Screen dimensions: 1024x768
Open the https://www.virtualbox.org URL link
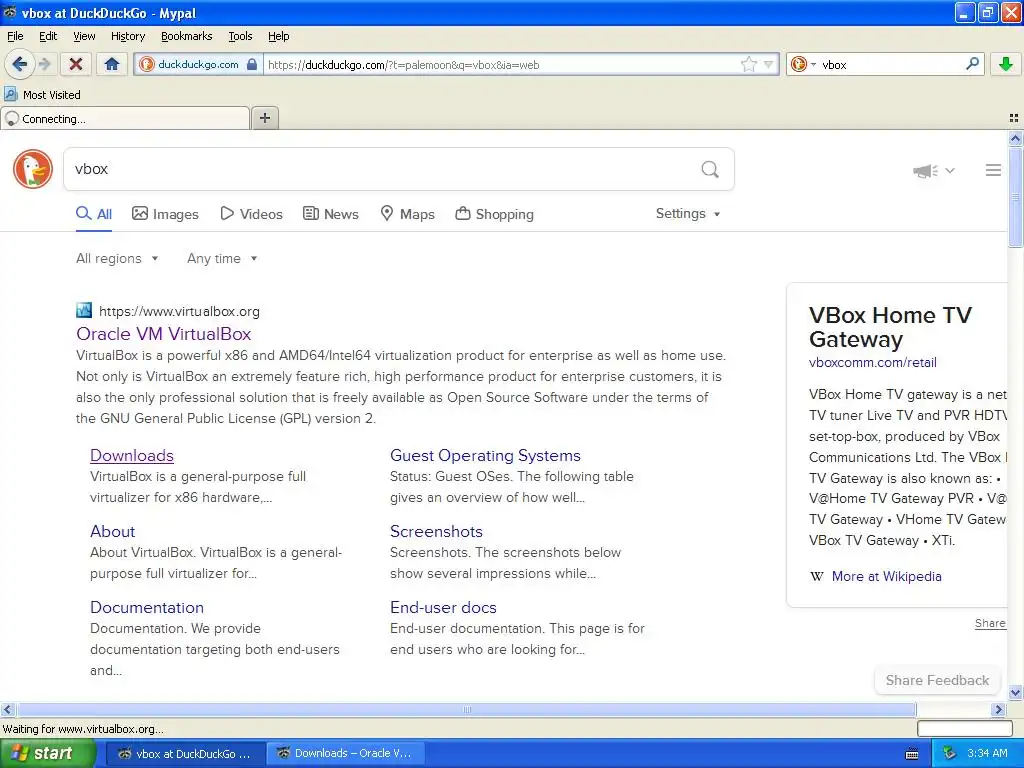(179, 312)
